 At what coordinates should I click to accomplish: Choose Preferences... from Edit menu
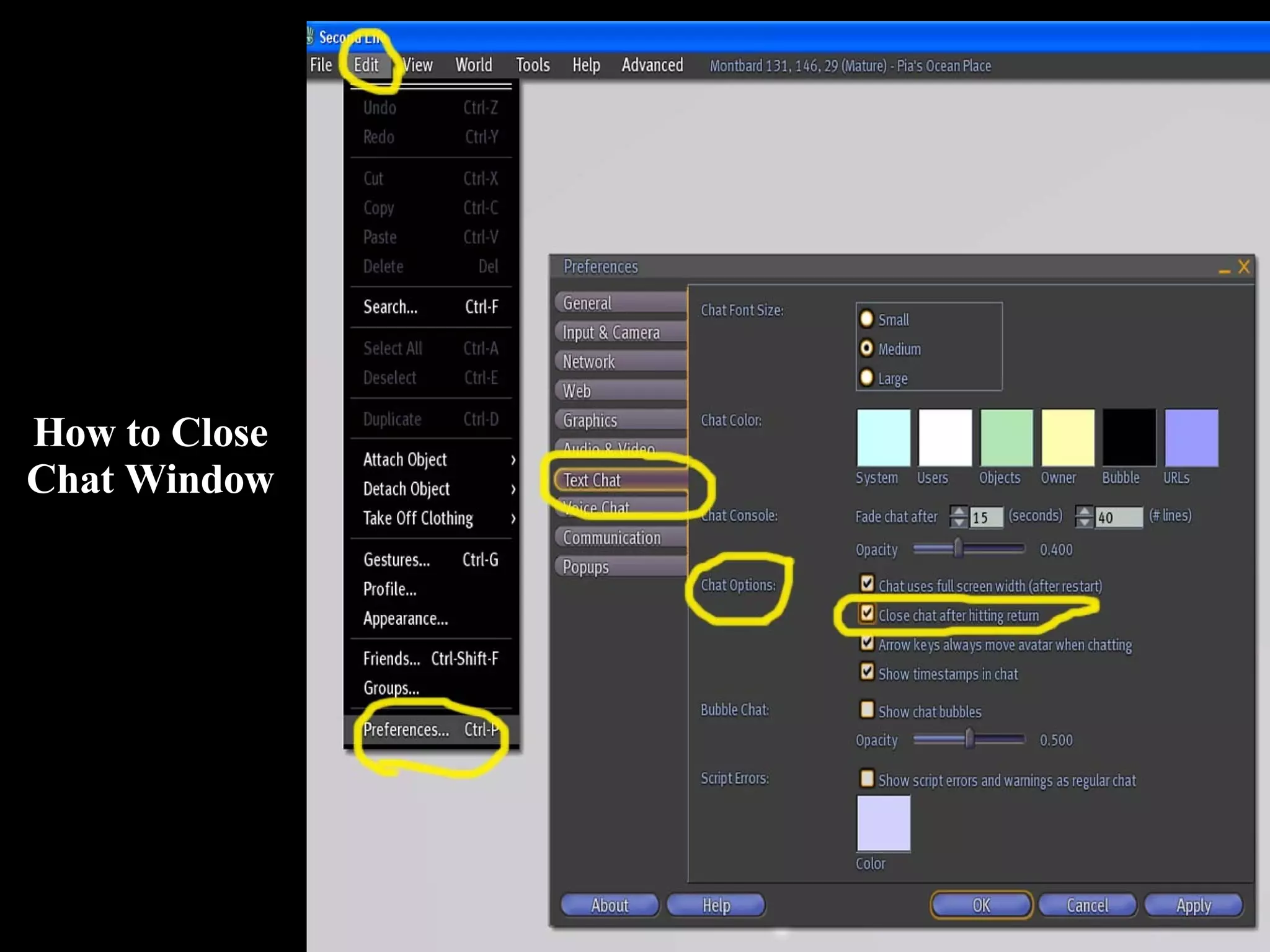coord(431,729)
